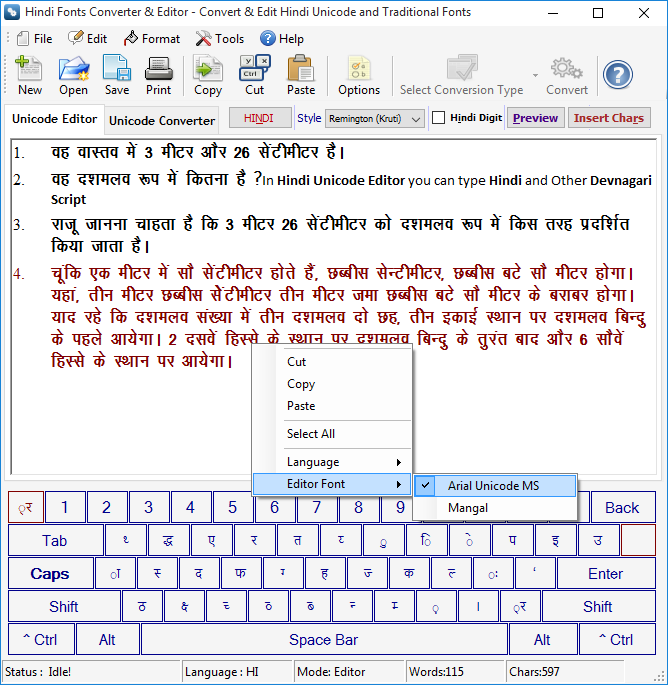Viewport: 668px width, 685px height.
Task: Click the Tab key on virtual keyboard
Action: click(x=55, y=540)
